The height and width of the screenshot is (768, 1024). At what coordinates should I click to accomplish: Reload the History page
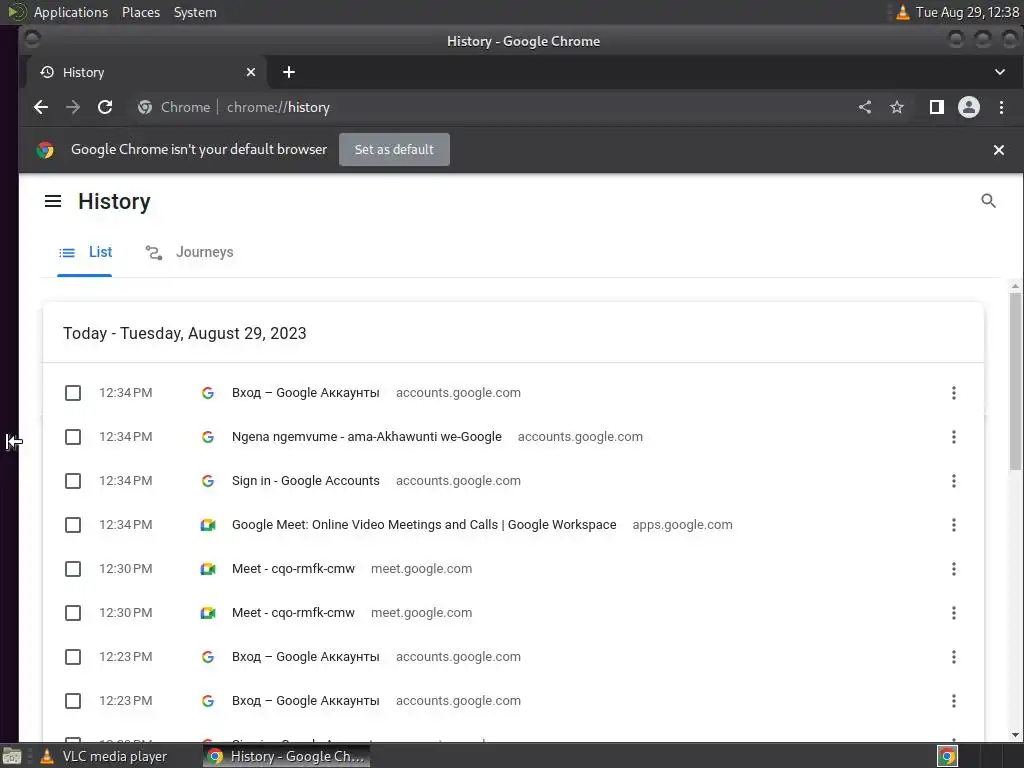tap(104, 107)
